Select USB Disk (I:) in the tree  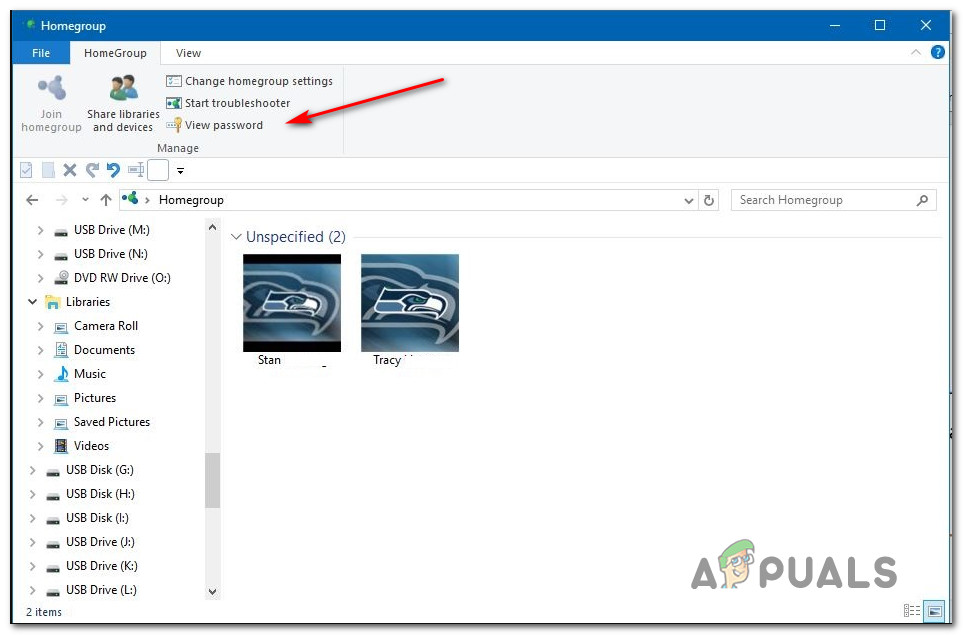tap(97, 518)
